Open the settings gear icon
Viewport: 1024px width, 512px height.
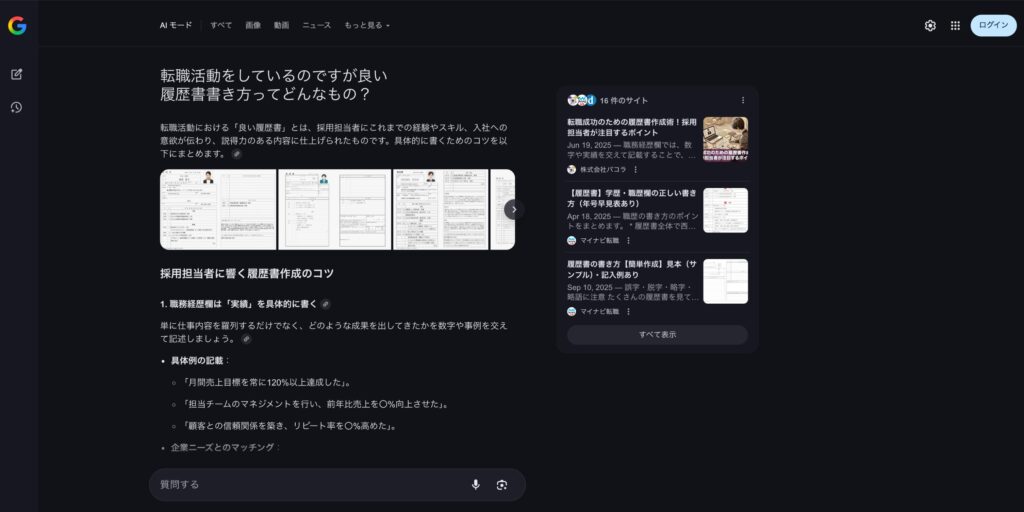coord(930,26)
